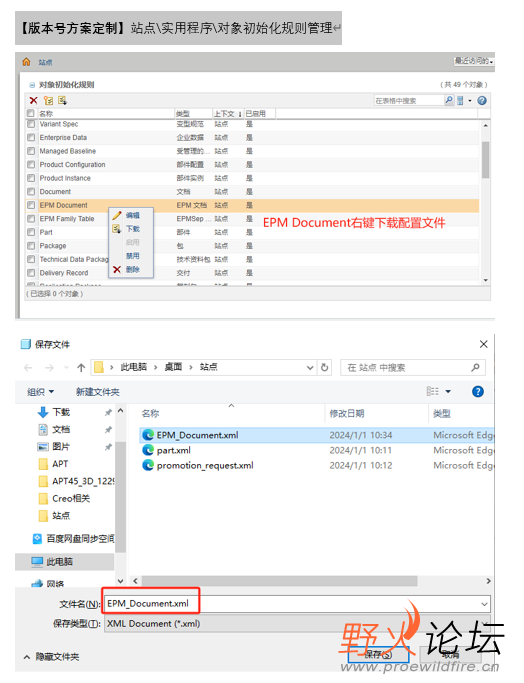Click the view layout icon in save dialog
Image resolution: width=524 pixels, height=683 pixels.
[x=433, y=391]
